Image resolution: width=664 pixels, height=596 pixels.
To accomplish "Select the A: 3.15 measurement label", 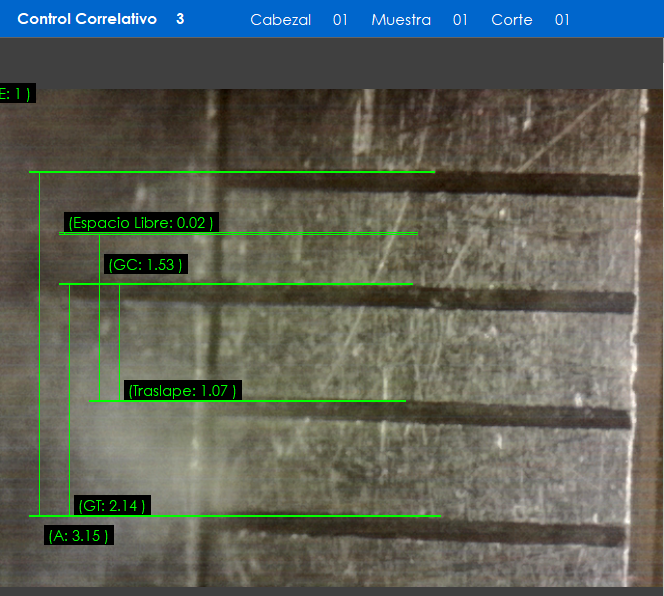I will pos(78,536).
